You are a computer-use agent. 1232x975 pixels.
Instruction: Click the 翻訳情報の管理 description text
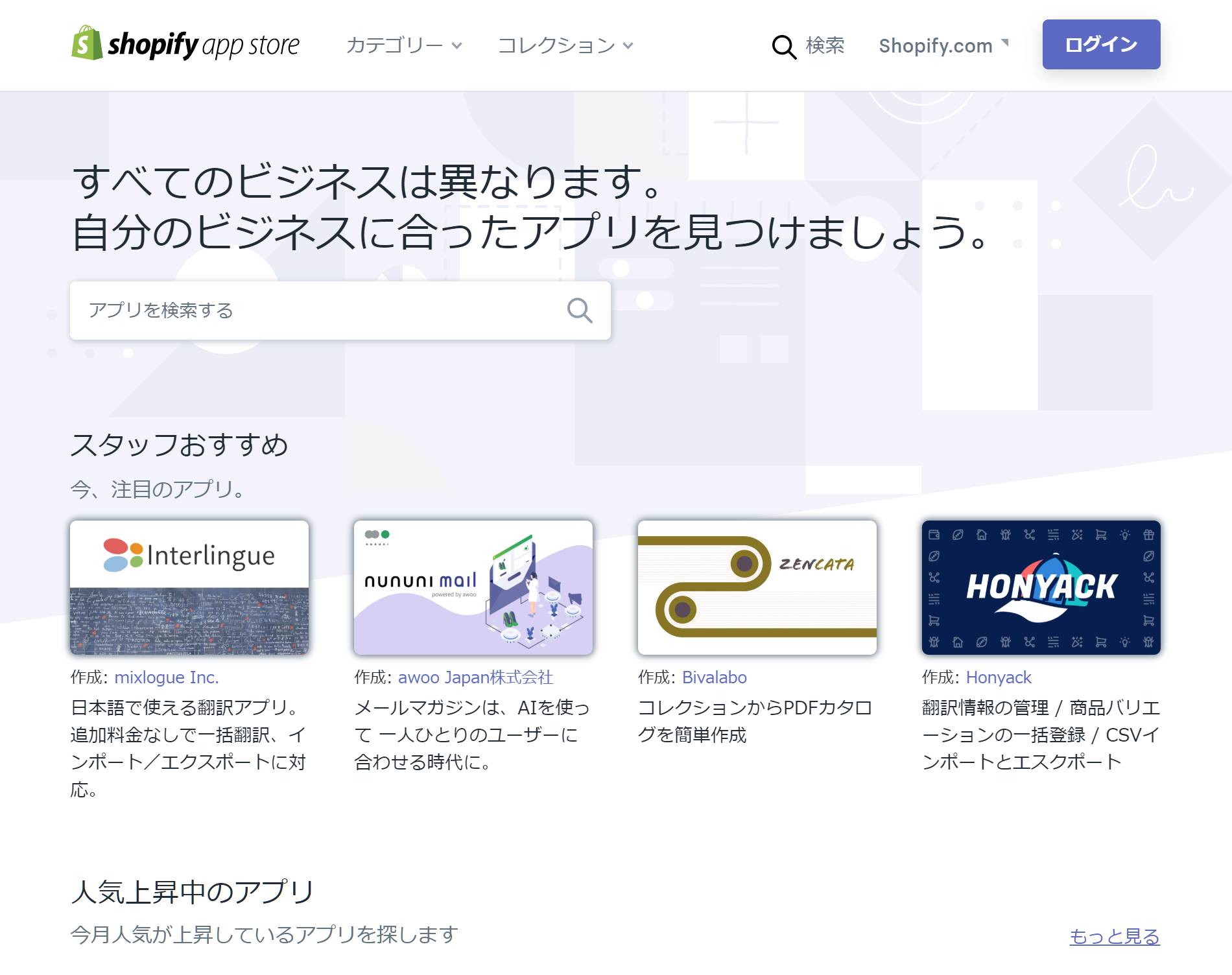tap(1041, 734)
